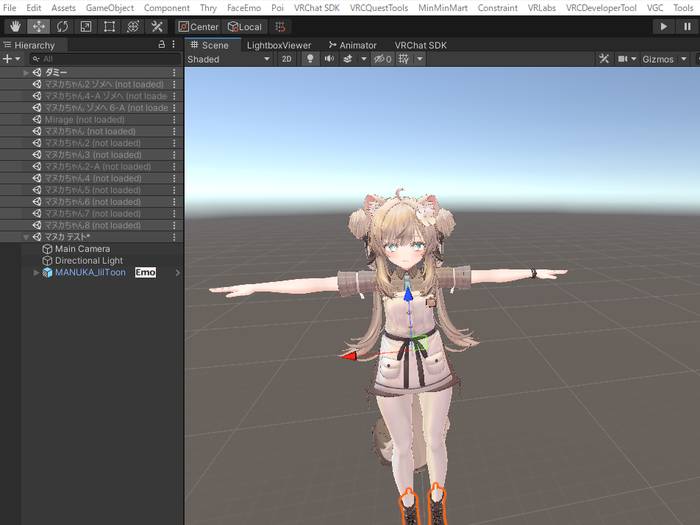Toggle Local handle rotation
700x525 pixels.
pos(245,27)
